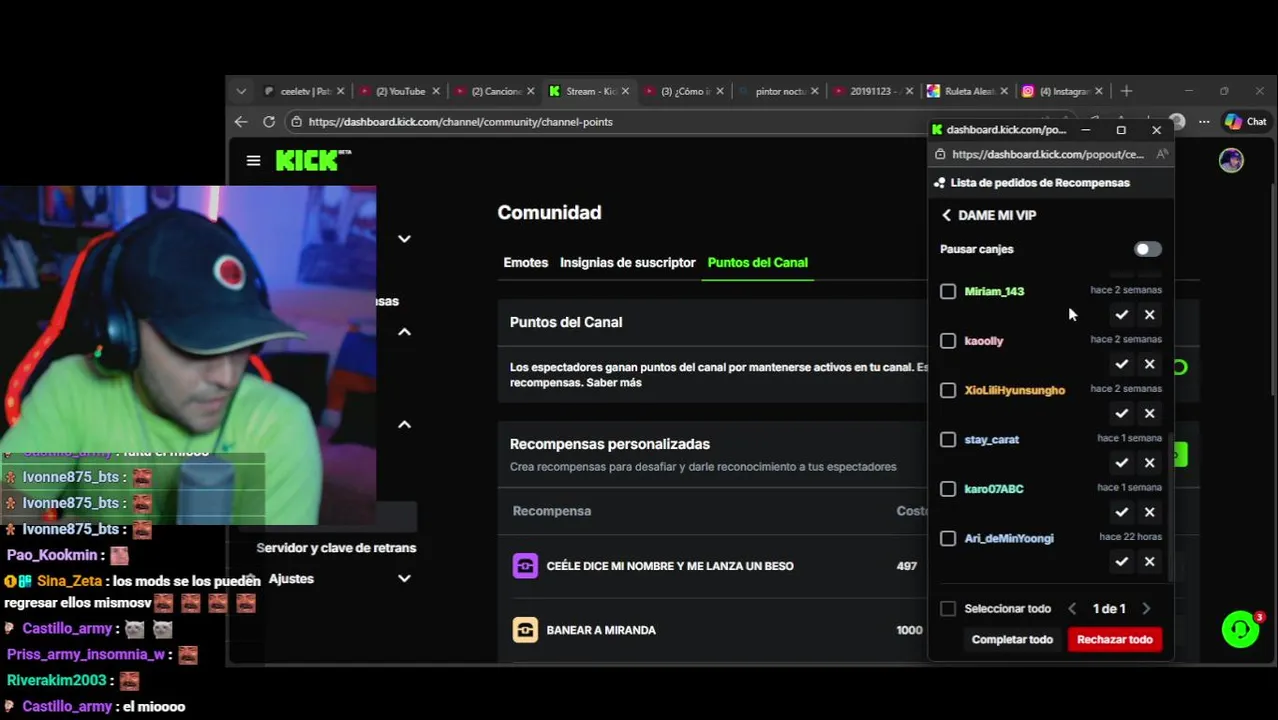
Task: Go back in the main browser window
Action: 241,122
